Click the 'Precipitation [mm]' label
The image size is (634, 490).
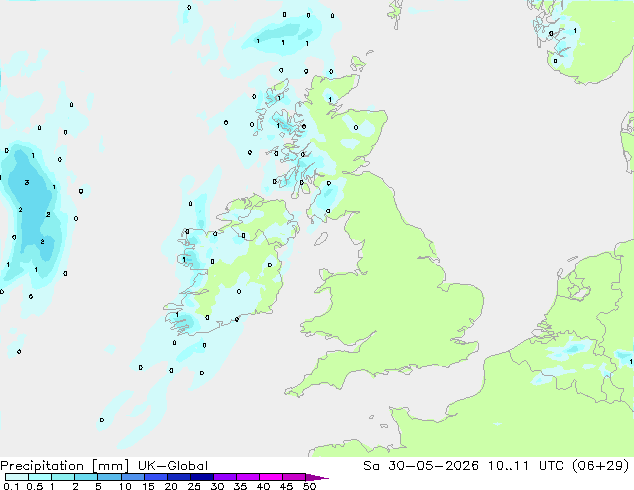pos(64,466)
